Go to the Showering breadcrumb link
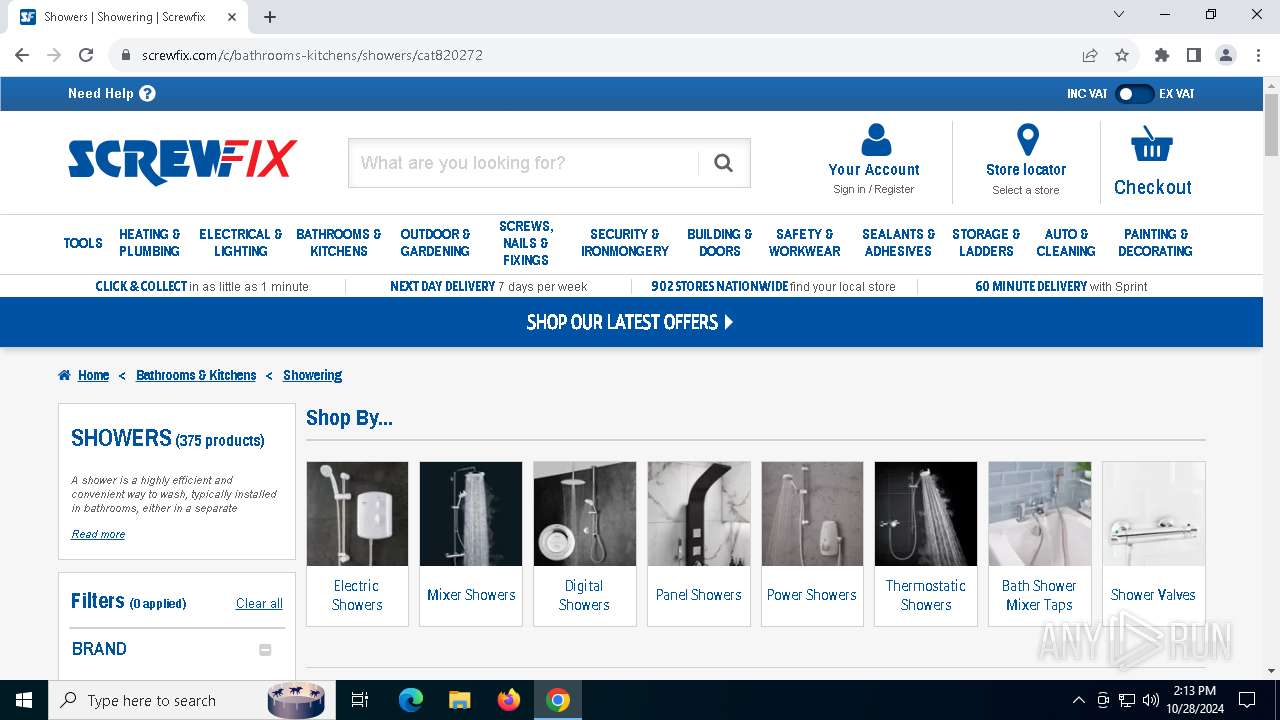The width and height of the screenshot is (1280, 720). [x=312, y=375]
